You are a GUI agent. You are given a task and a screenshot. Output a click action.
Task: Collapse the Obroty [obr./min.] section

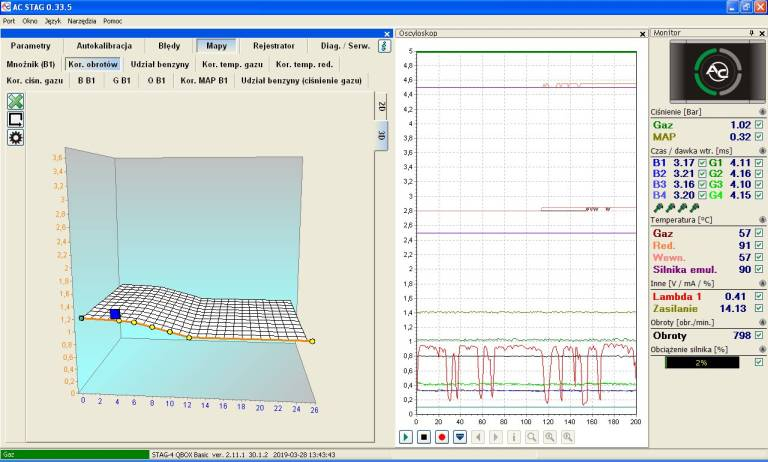click(x=762, y=322)
